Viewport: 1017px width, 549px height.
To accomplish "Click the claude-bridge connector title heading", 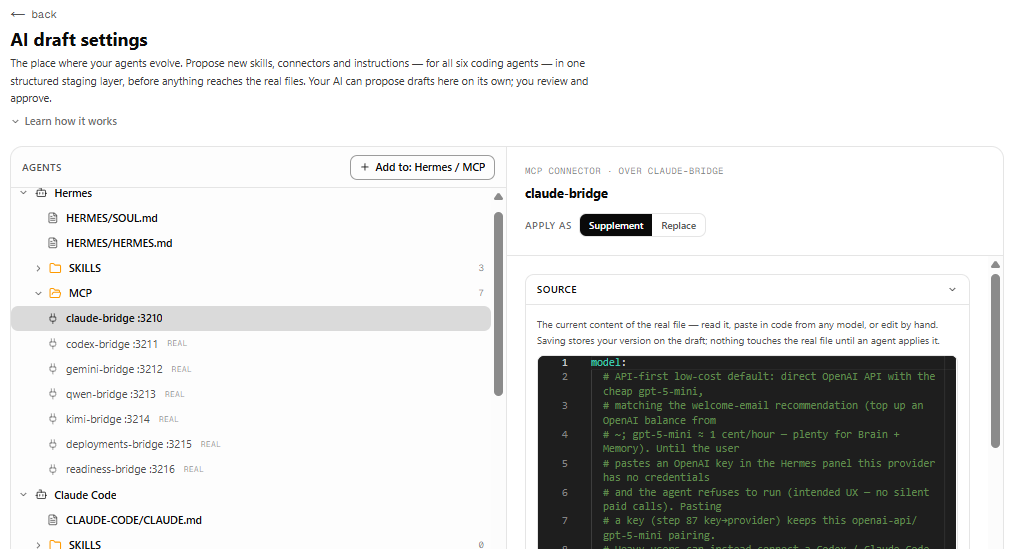I will coord(566,193).
